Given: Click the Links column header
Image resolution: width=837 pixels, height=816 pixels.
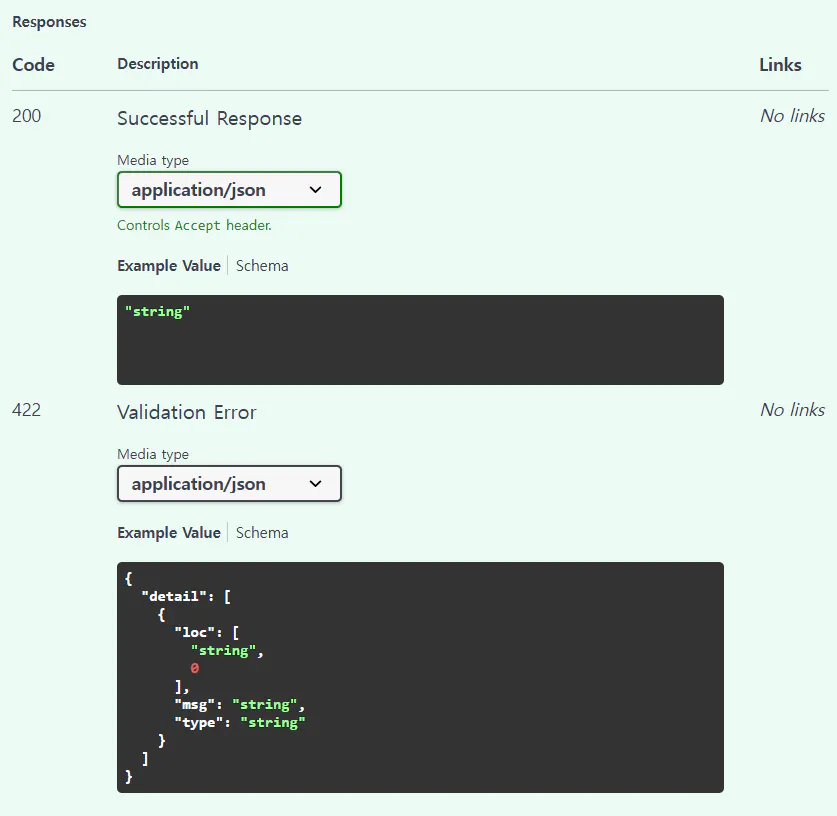Looking at the screenshot, I should pyautogui.click(x=780, y=65).
